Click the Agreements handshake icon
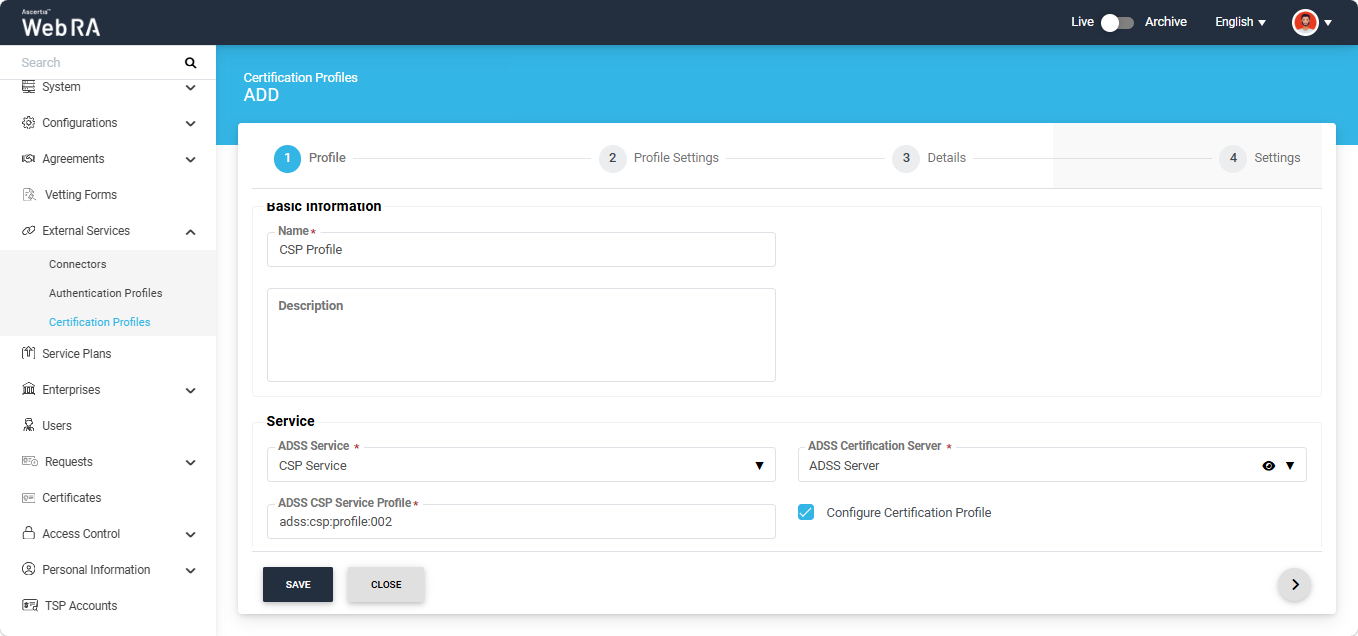Viewport: 1358px width, 636px height. tap(28, 159)
